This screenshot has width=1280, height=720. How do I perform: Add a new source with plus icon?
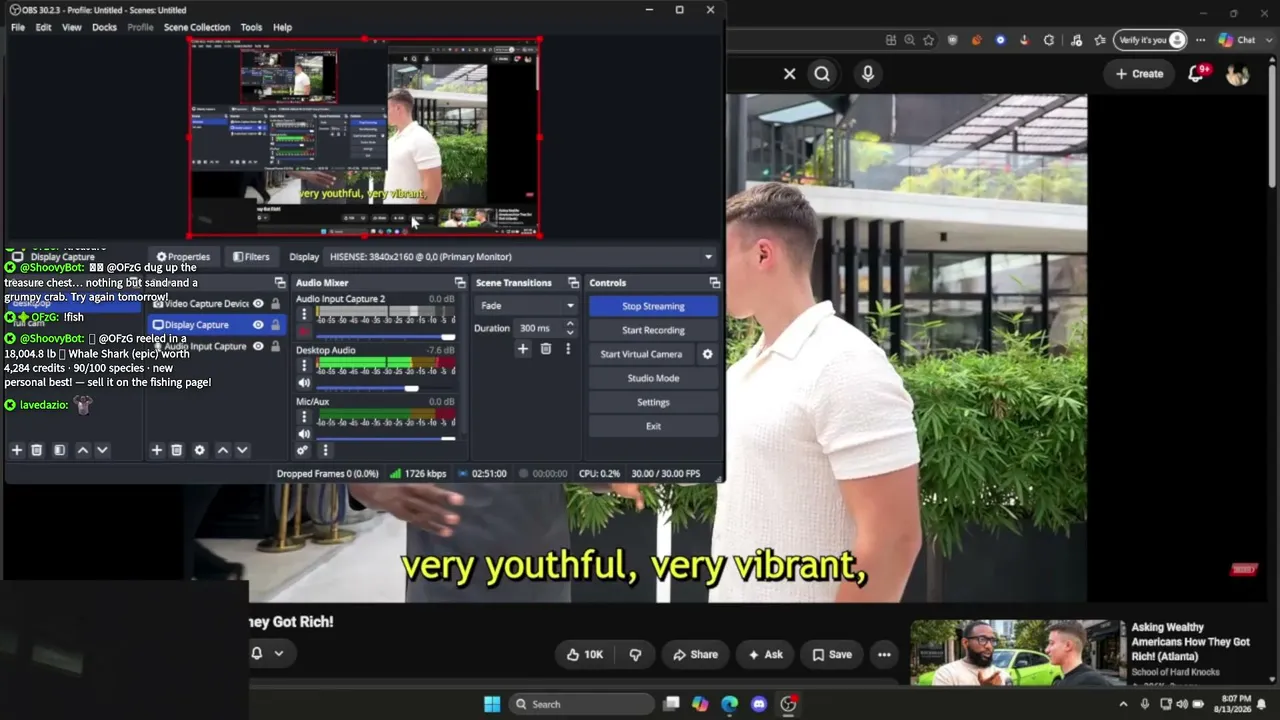(157, 450)
